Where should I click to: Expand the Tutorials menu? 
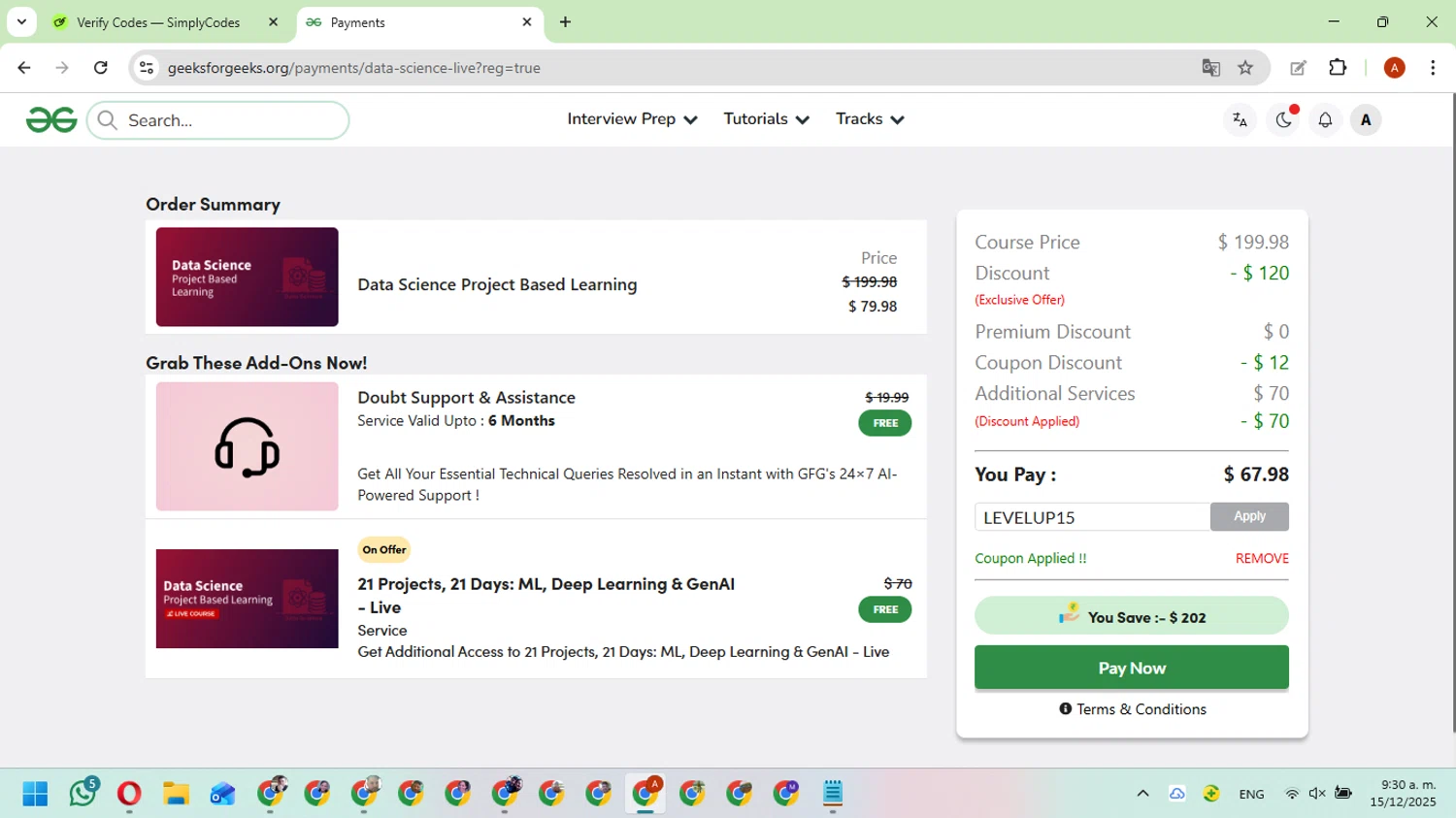click(x=766, y=119)
